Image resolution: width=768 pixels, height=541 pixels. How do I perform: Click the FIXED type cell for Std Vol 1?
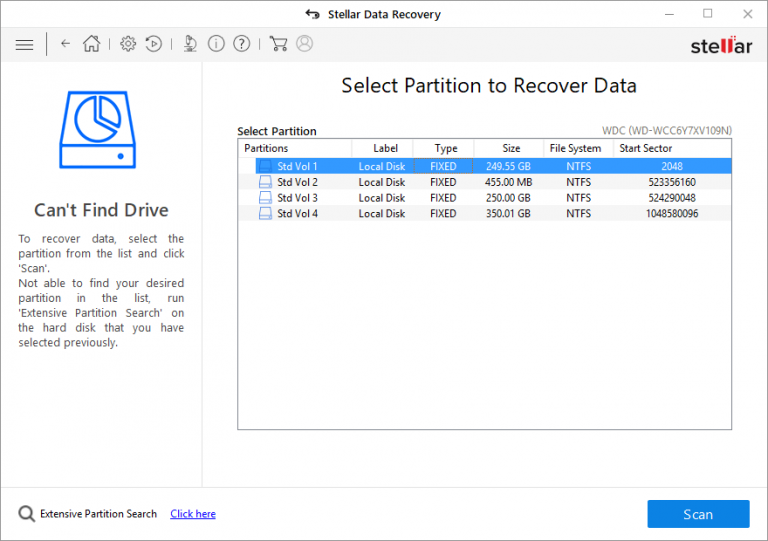click(x=443, y=166)
